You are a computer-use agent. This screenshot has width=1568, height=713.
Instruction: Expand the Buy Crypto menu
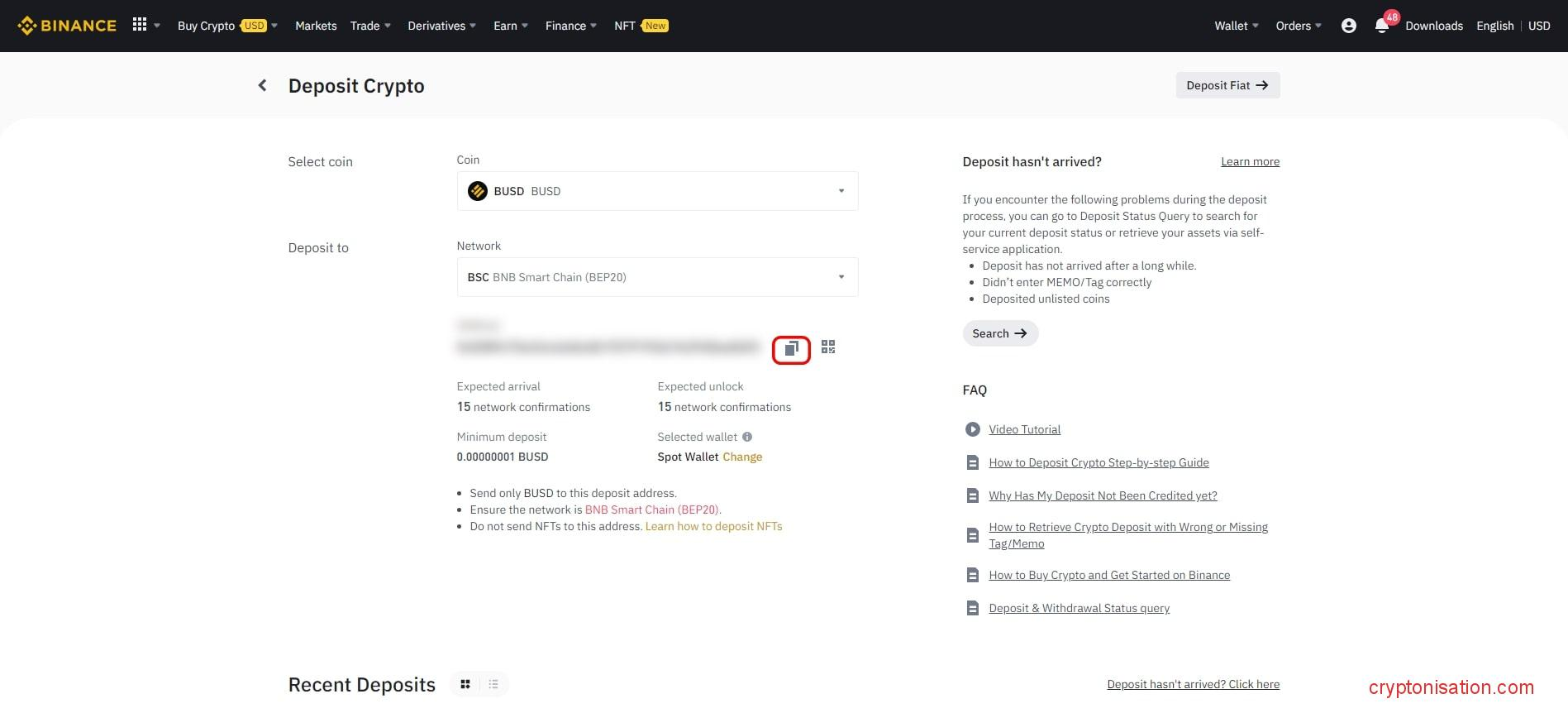click(227, 26)
